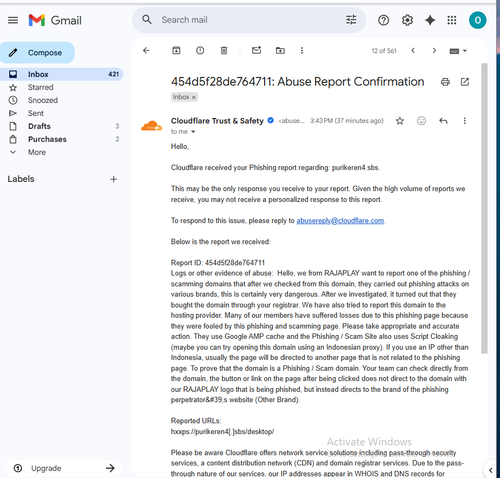
Task: Click the abusereply@cloudflare.com link
Action: point(340,221)
